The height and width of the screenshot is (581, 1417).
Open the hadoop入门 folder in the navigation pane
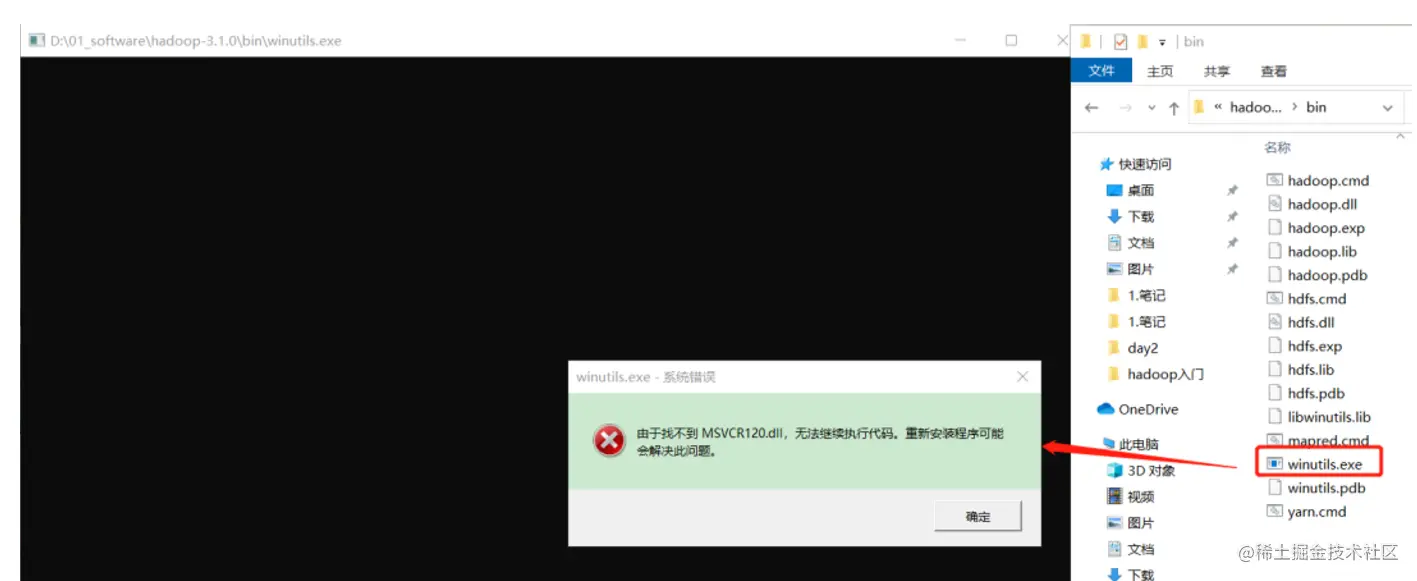click(x=1165, y=374)
